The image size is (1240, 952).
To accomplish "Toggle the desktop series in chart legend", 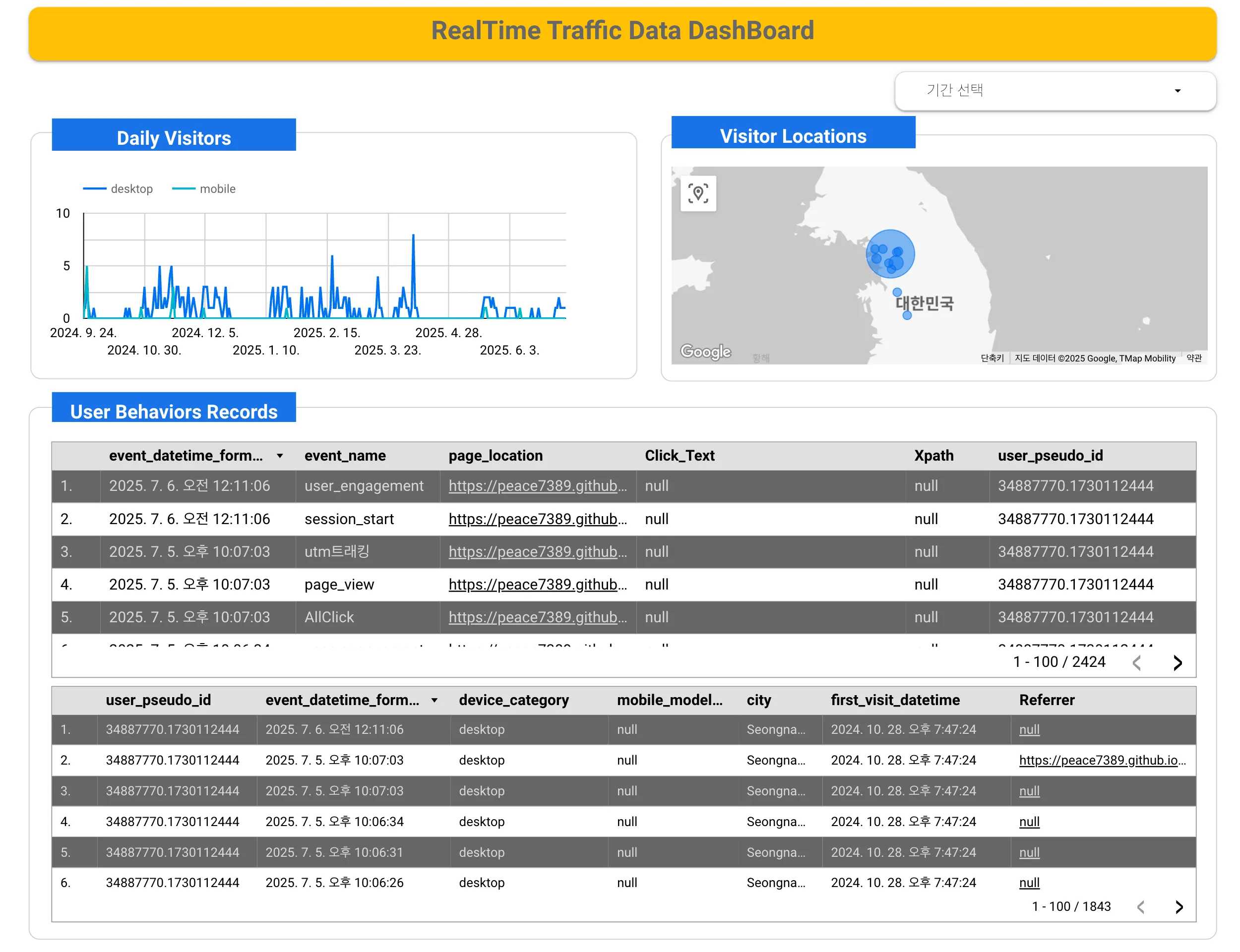I will [118, 189].
